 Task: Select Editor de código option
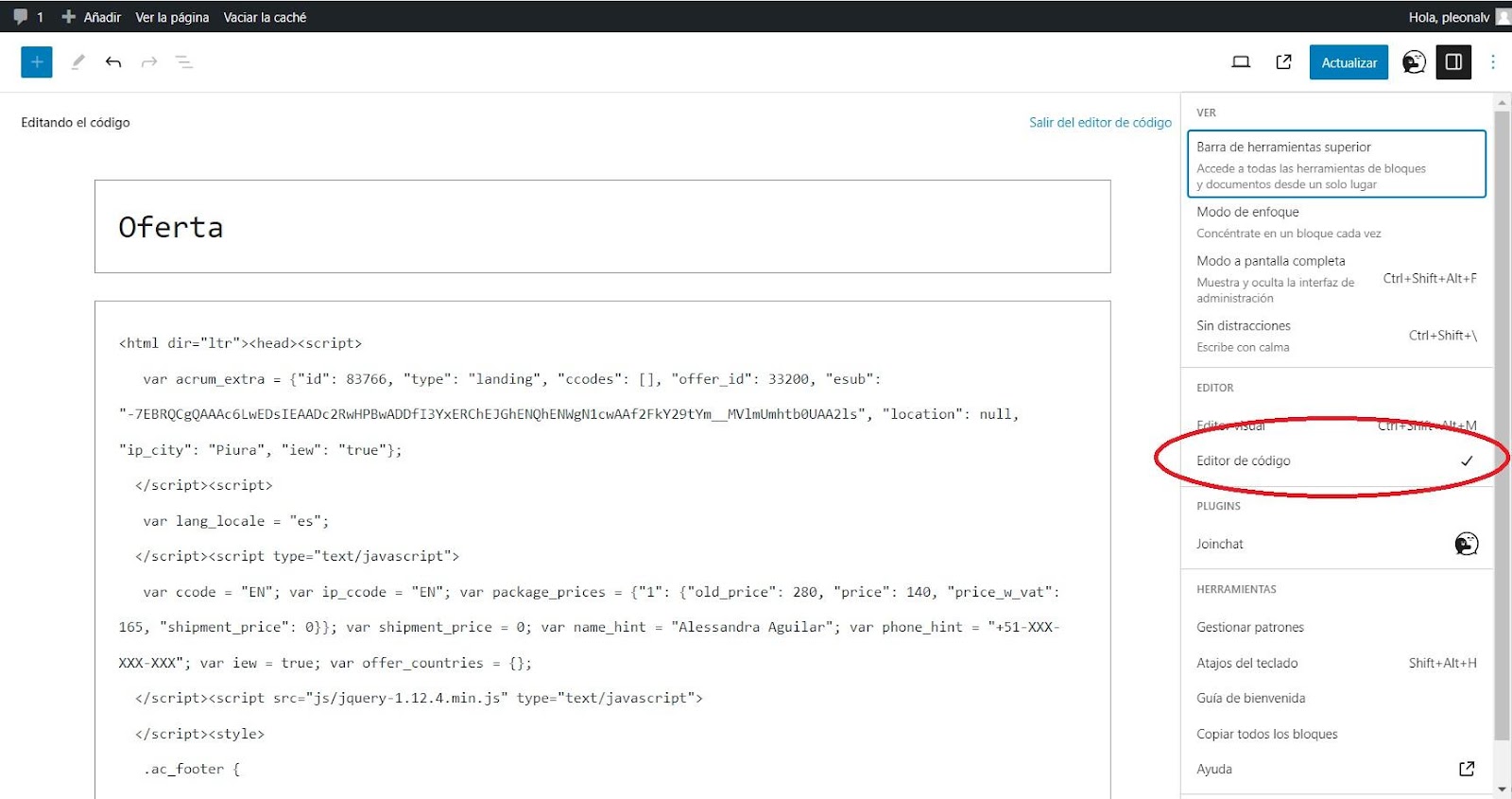[1336, 460]
